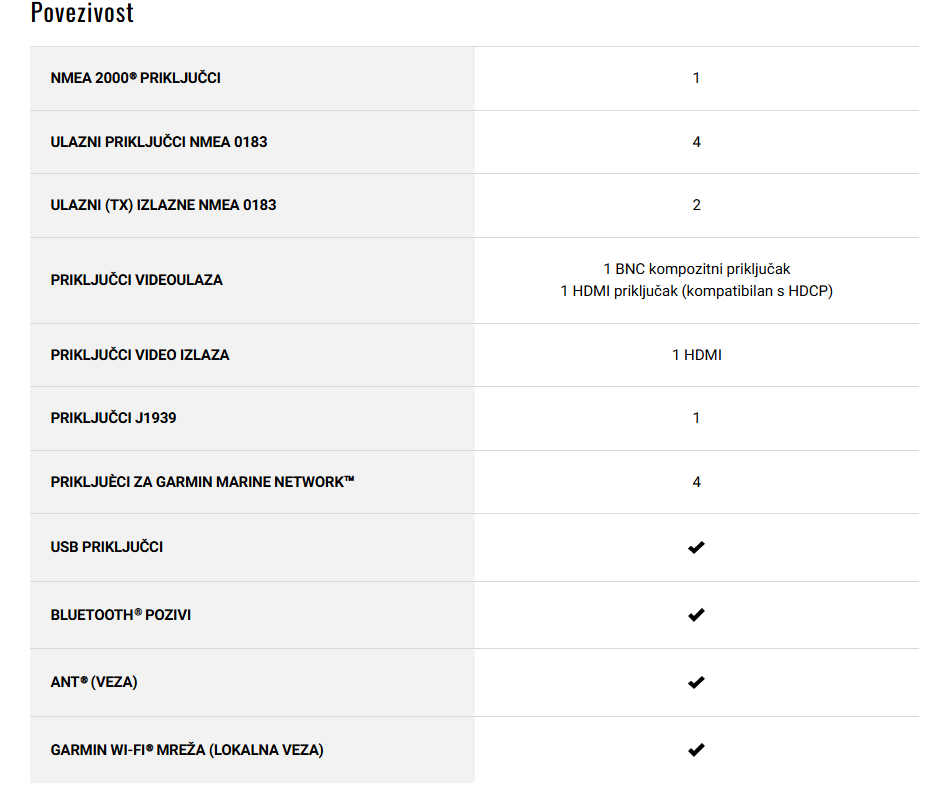The height and width of the screenshot is (798, 943).
Task: Select the NMEA 2000 priključci label
Action: coord(135,78)
